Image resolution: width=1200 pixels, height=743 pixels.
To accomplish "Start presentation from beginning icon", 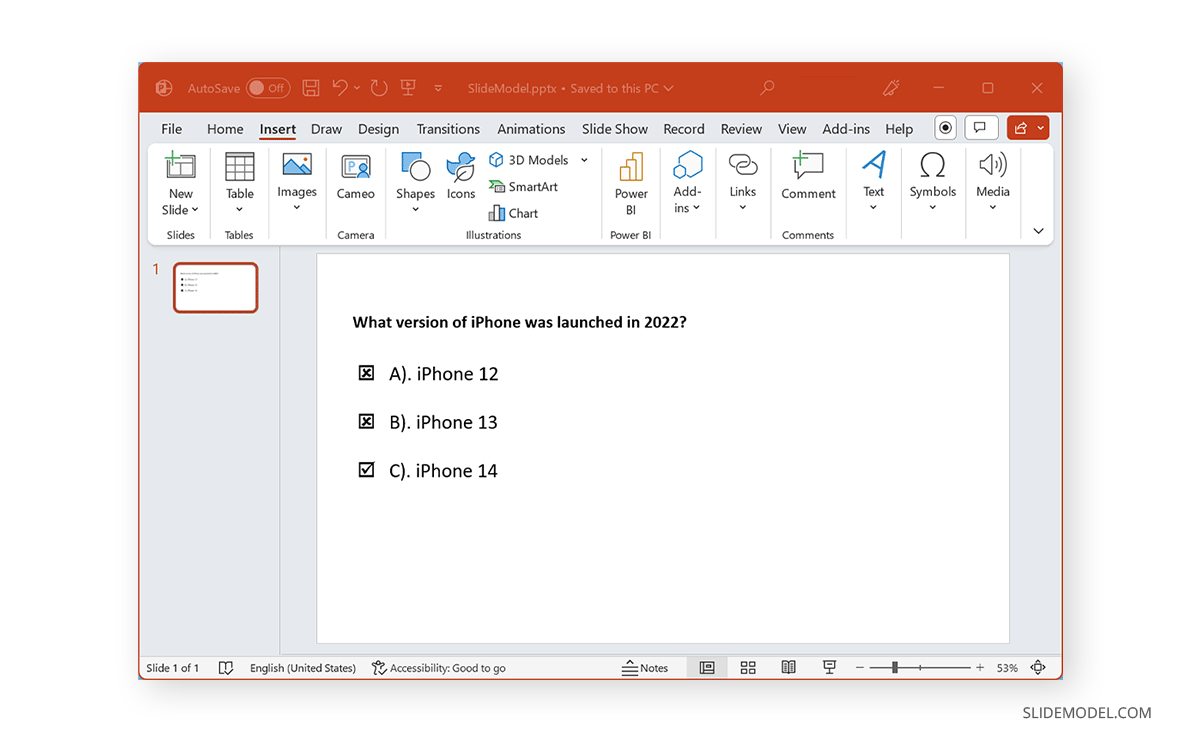I will click(408, 88).
